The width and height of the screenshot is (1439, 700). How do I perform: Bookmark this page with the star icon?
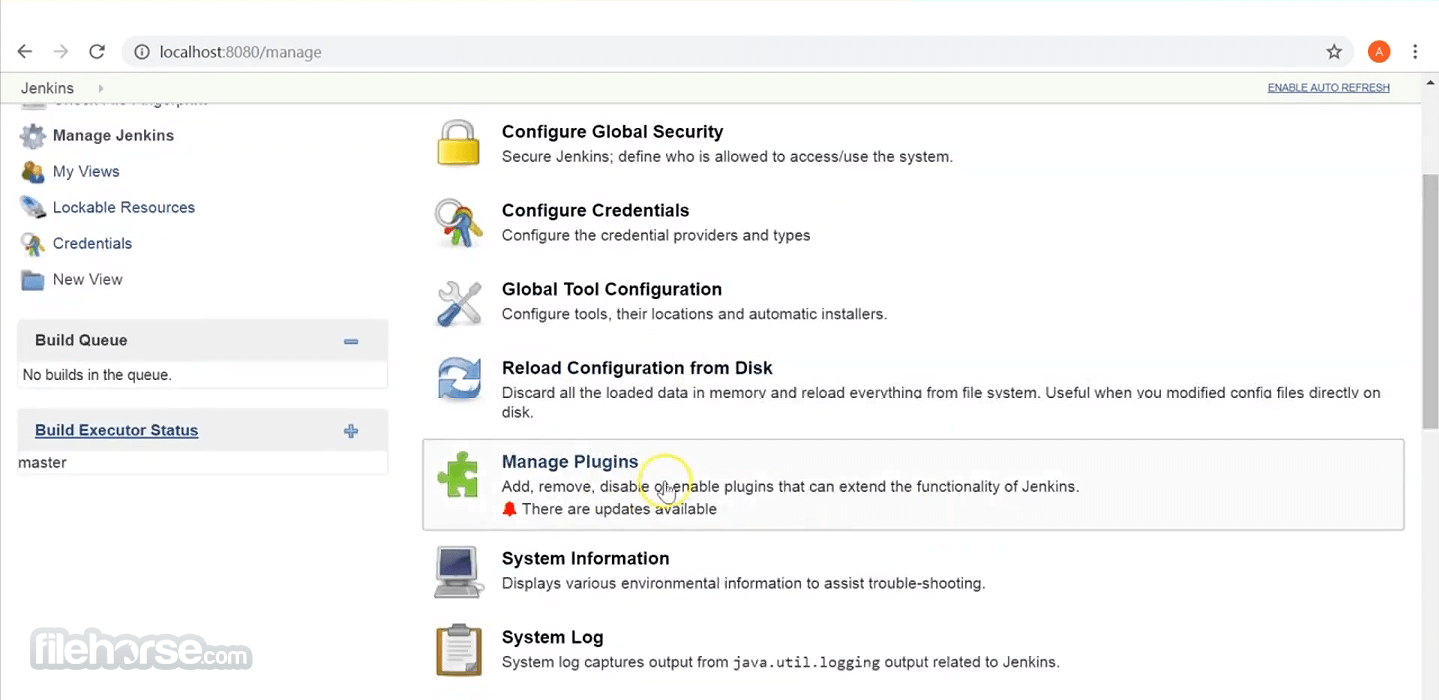(1334, 52)
